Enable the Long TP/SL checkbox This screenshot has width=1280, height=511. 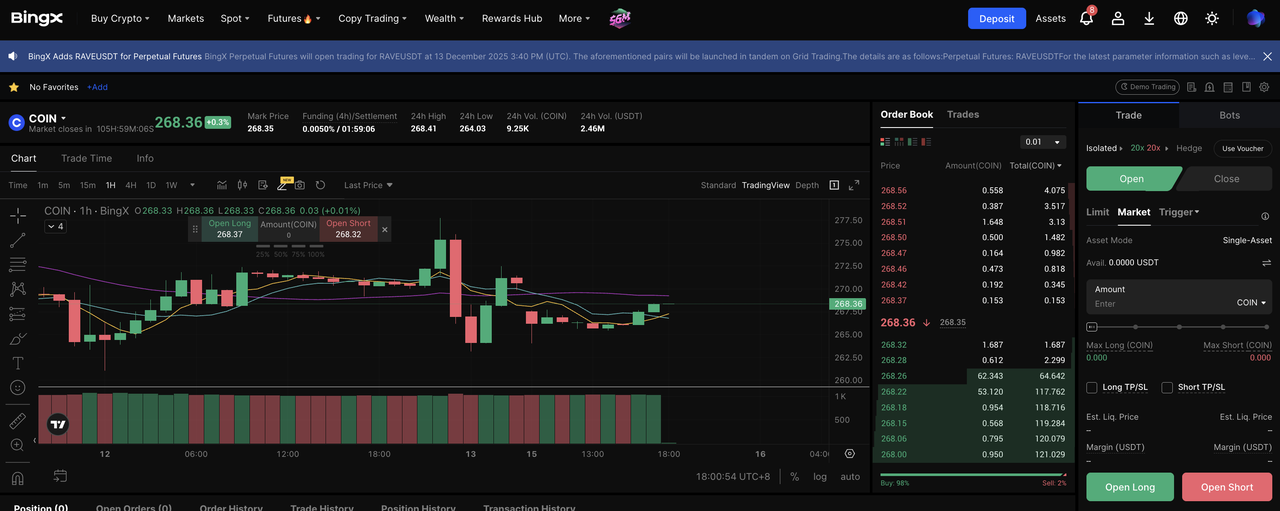(x=1092, y=387)
